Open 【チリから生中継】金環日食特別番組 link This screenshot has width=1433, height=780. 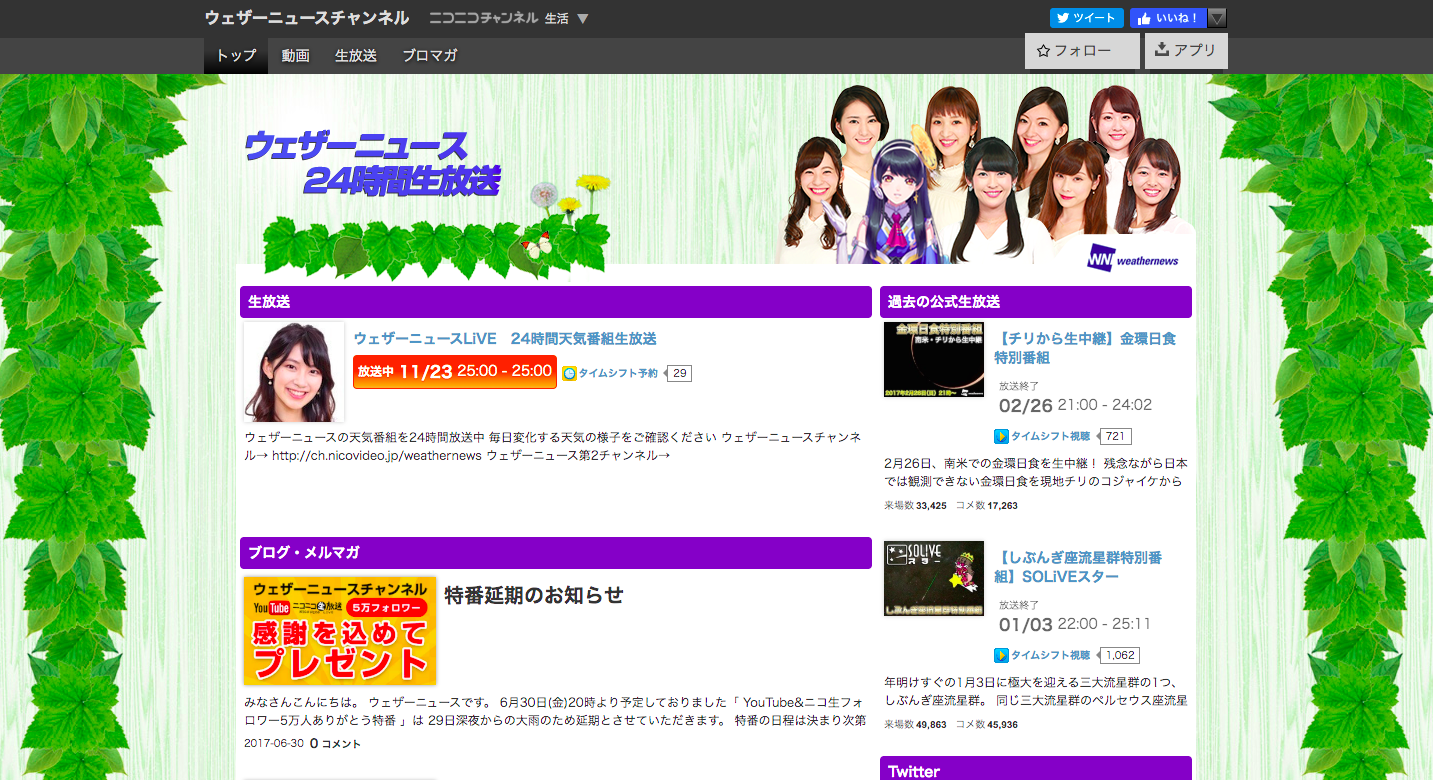coord(1085,348)
